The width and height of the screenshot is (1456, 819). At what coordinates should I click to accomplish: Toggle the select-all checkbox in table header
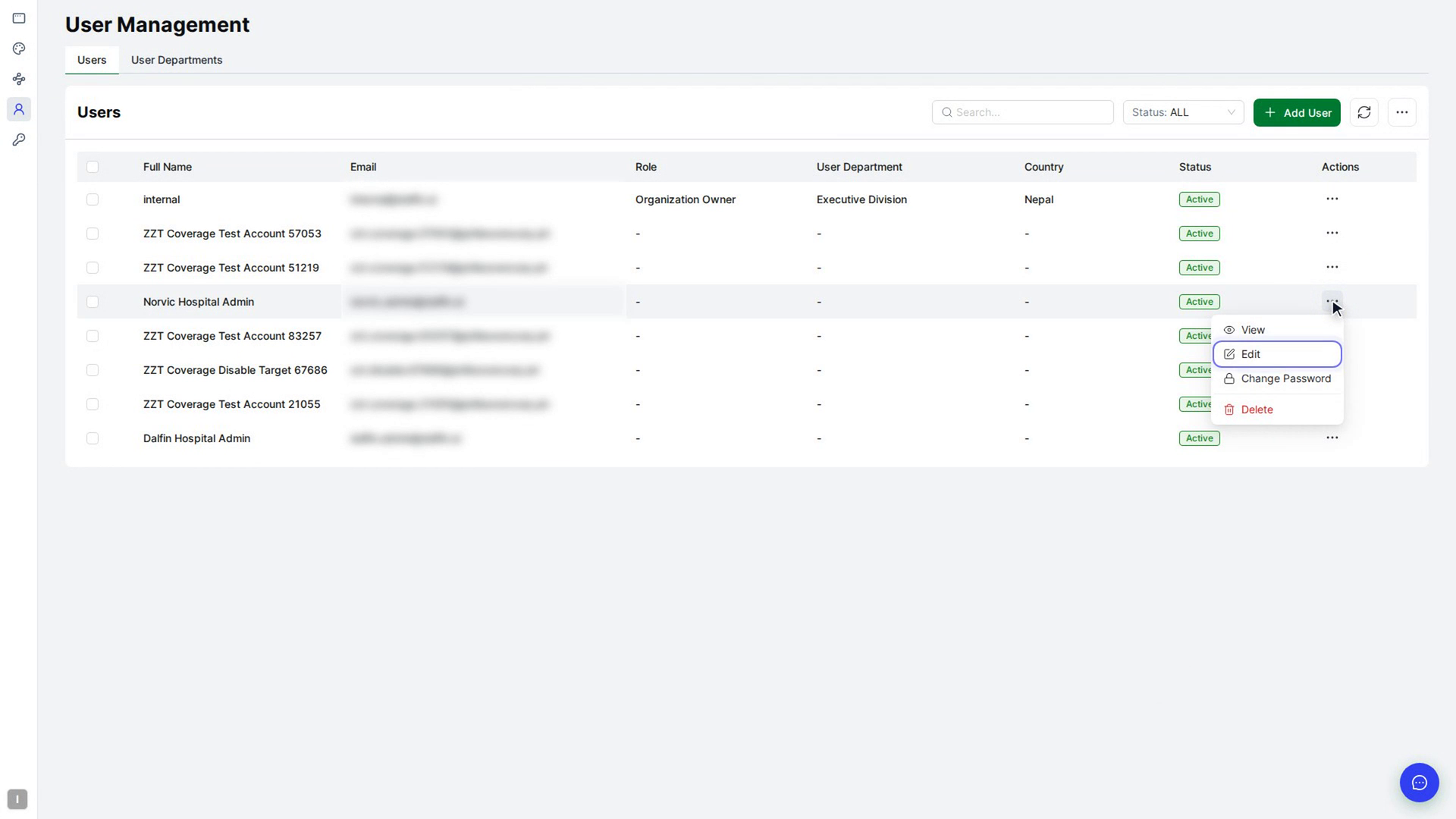point(93,167)
